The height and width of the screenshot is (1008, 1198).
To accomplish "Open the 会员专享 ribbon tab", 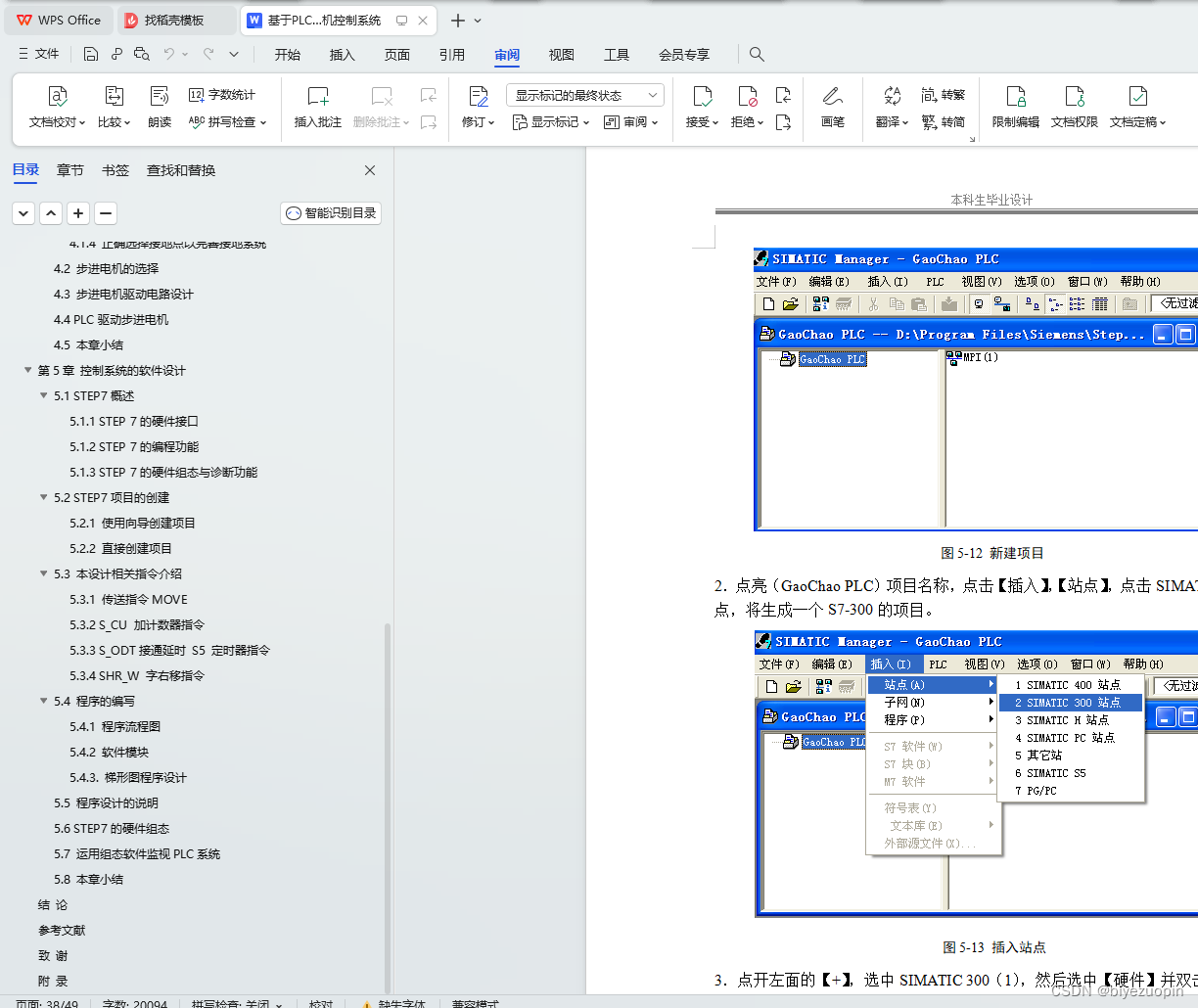I will (684, 55).
